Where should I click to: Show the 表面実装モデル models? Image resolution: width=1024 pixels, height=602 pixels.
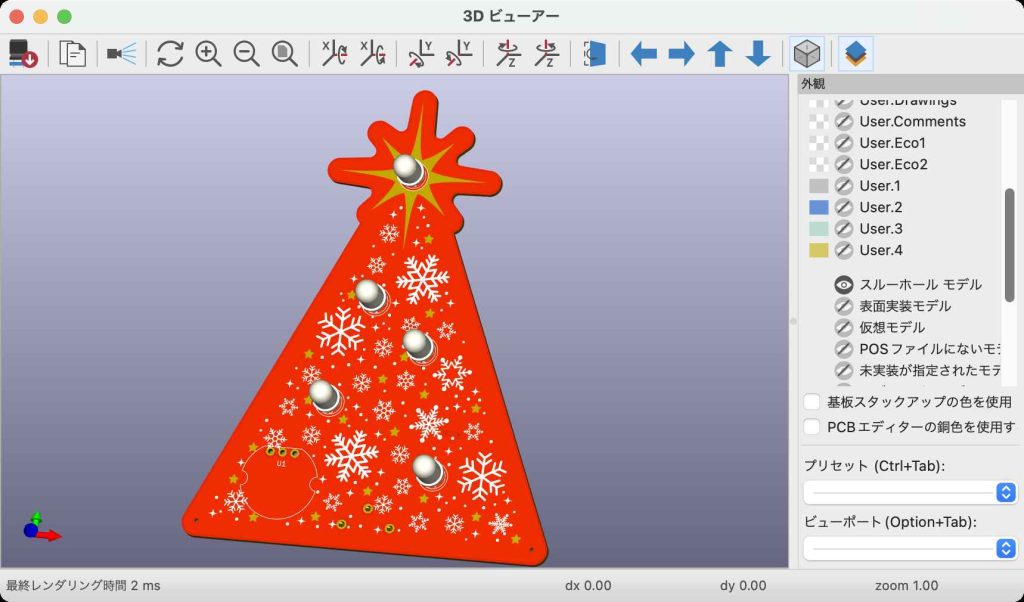point(843,306)
